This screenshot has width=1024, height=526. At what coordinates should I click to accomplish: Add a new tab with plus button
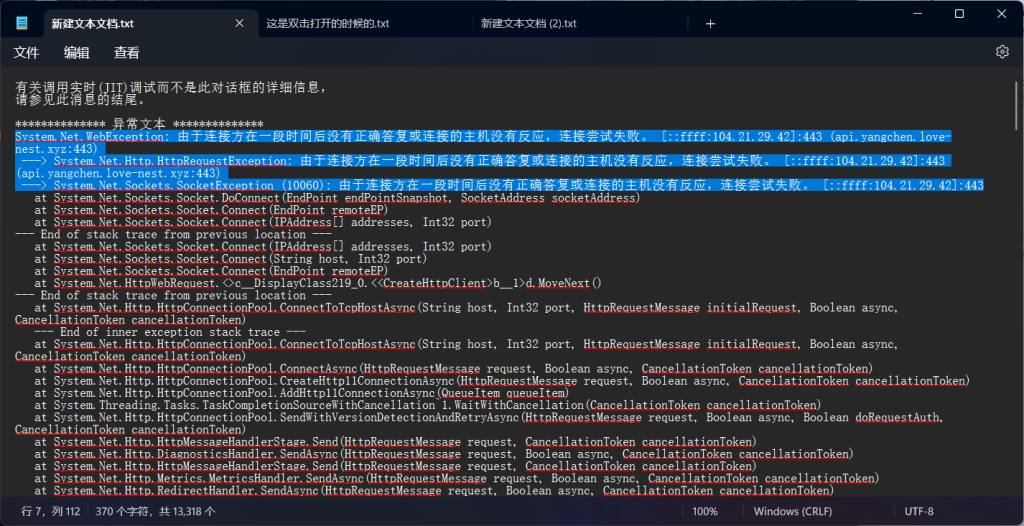[710, 23]
